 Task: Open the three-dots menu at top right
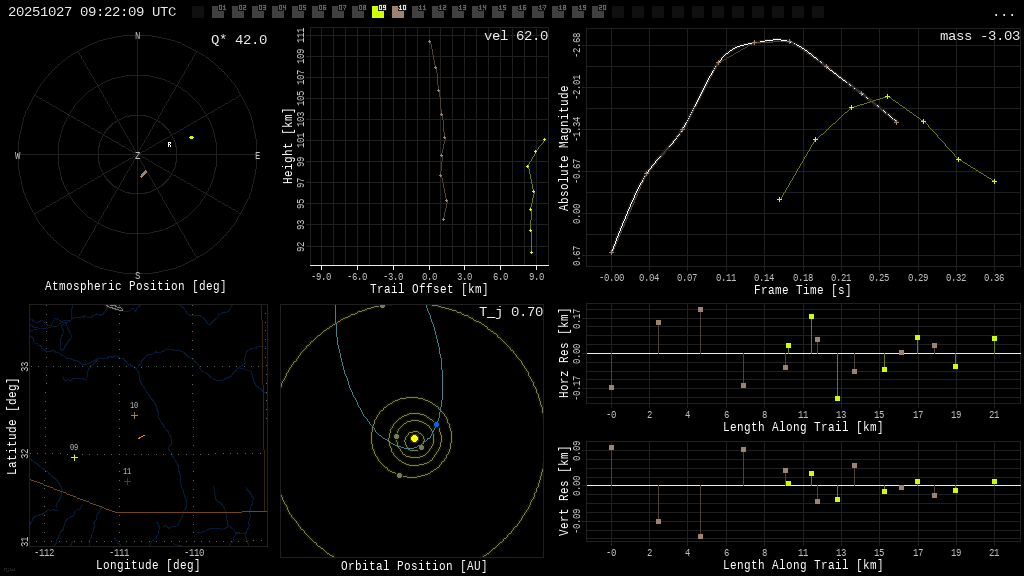tap(1003, 13)
